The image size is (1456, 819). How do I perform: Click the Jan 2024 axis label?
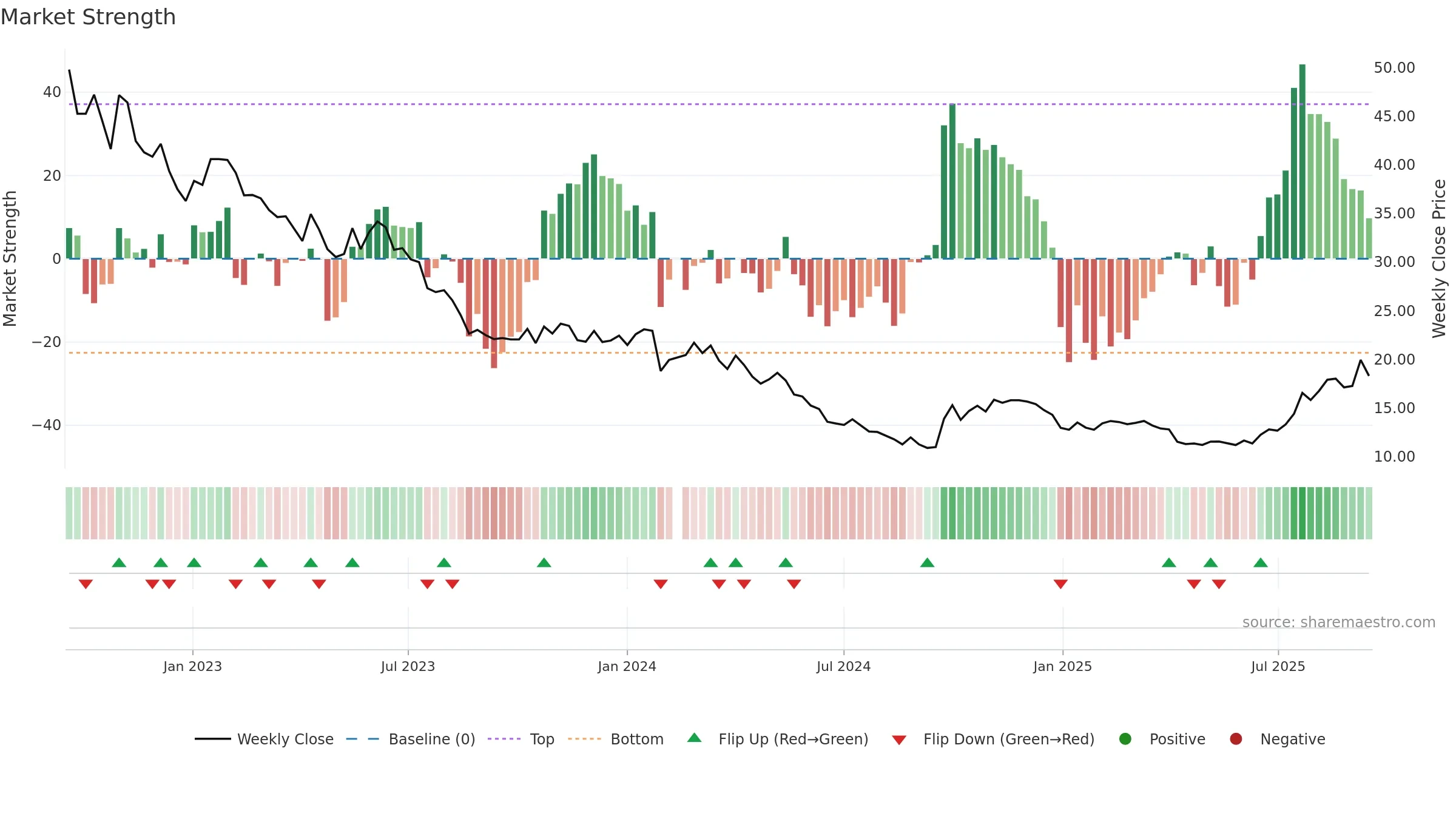627,666
